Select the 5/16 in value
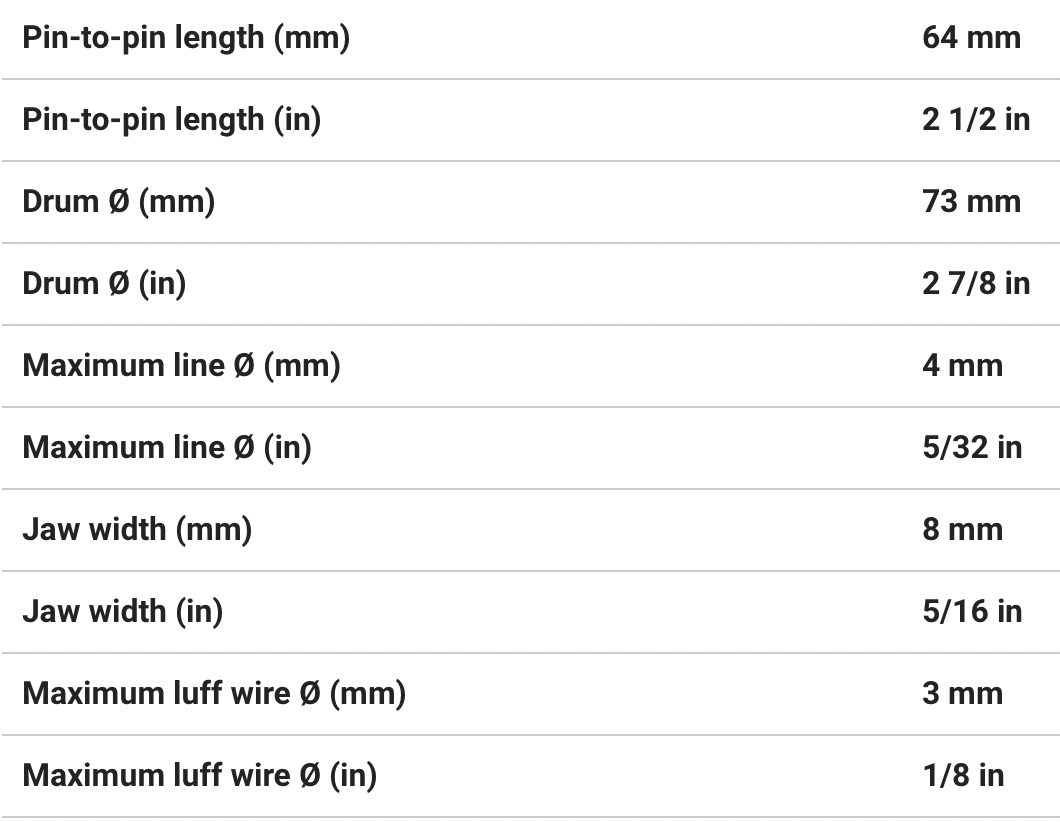This screenshot has height=822, width=1060. point(972,612)
